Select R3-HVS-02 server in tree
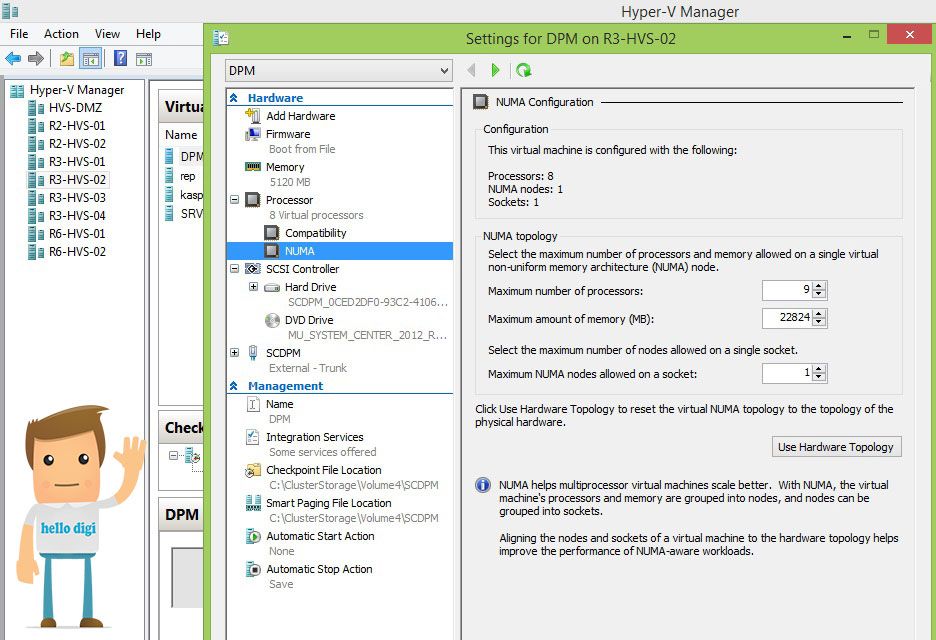 click(x=77, y=180)
